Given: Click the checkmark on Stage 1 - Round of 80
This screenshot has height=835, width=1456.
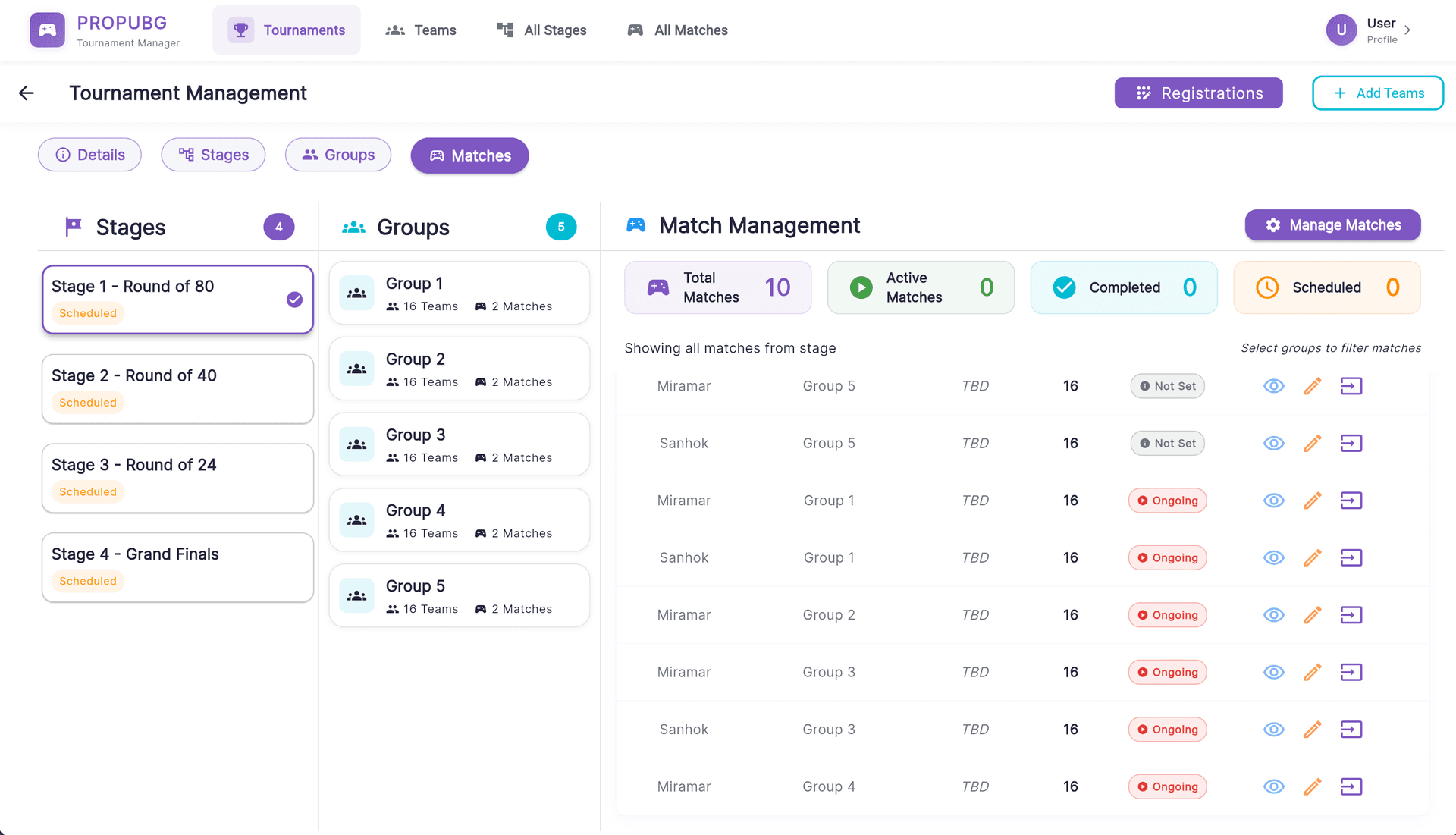Looking at the screenshot, I should pos(293,300).
